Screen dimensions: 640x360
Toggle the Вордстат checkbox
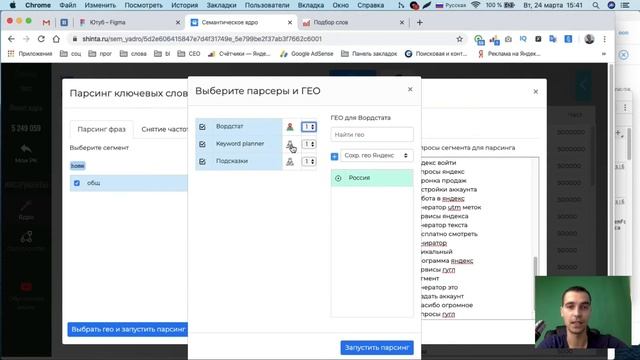(202, 127)
